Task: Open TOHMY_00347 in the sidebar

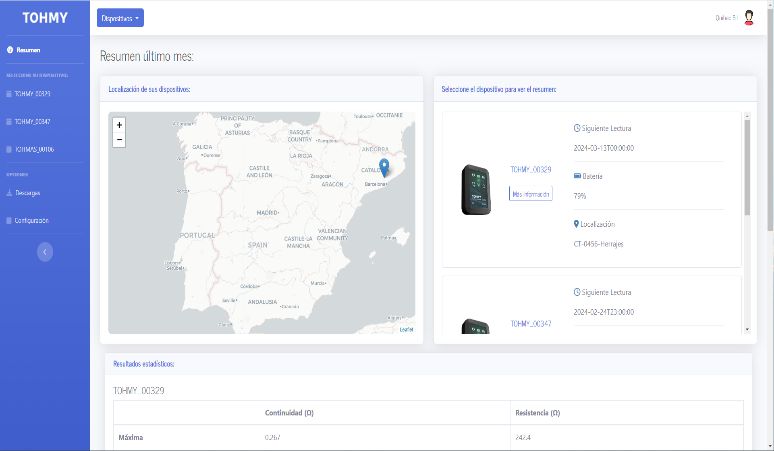Action: tap(32, 121)
